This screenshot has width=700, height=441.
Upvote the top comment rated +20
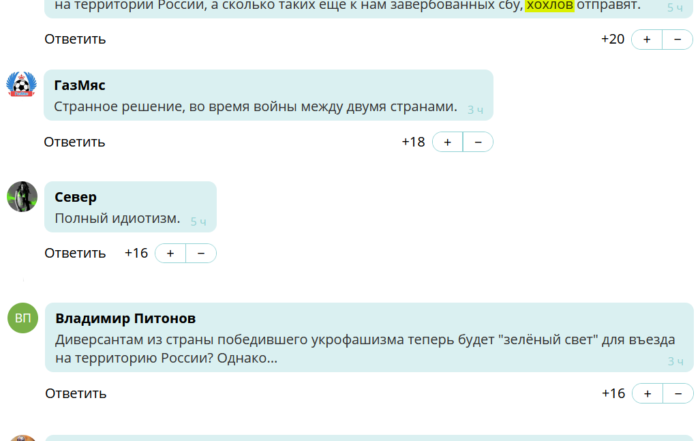pos(646,39)
